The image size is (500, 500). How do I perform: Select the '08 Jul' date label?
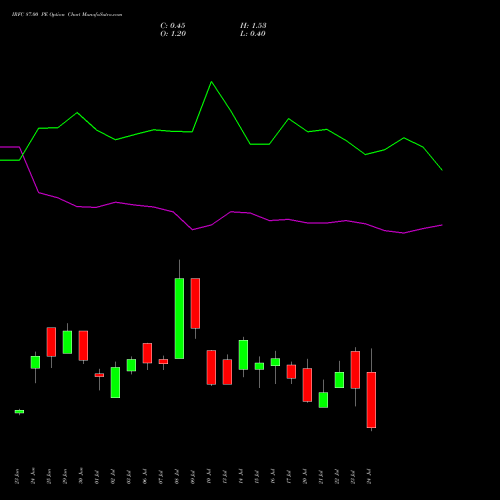click(x=177, y=476)
